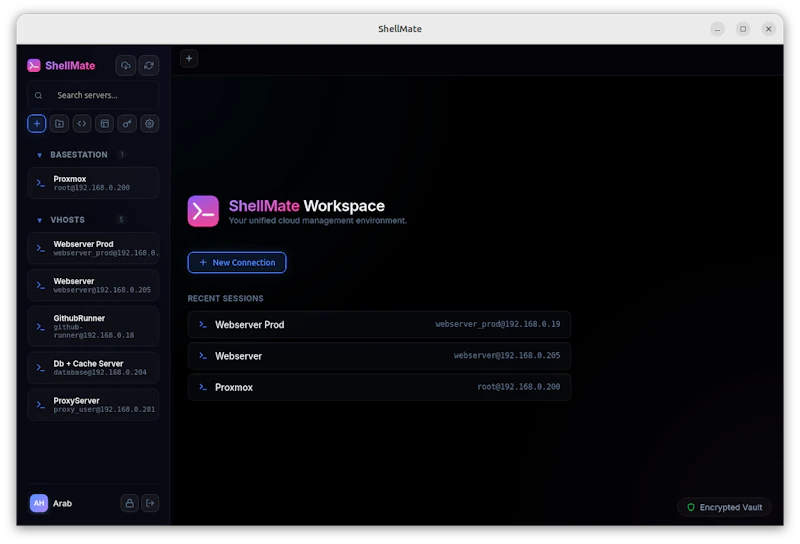800x544 pixels.
Task: Collapse the VHOSTS group arrow
Action: (39, 220)
